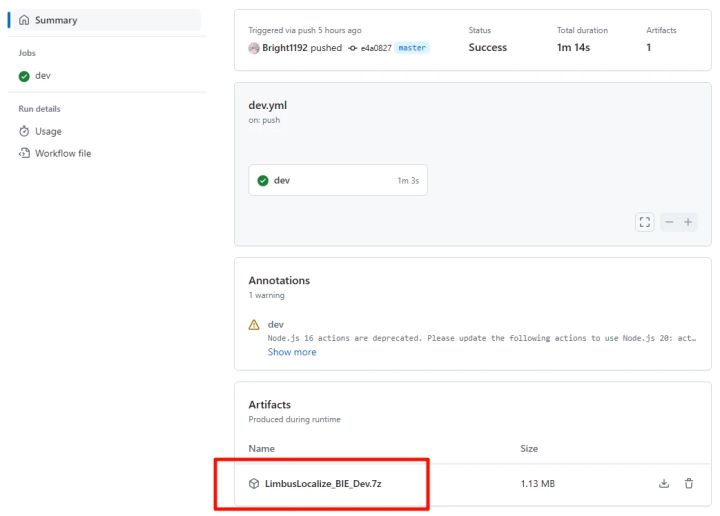The image size is (720, 516).
Task: Open the Summary sidebar item
Action: (105, 20)
